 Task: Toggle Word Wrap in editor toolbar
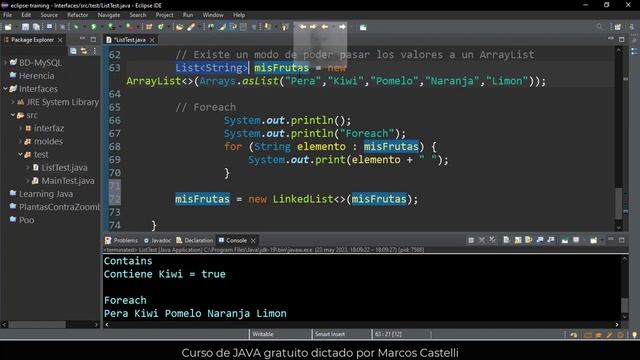tap(233, 27)
